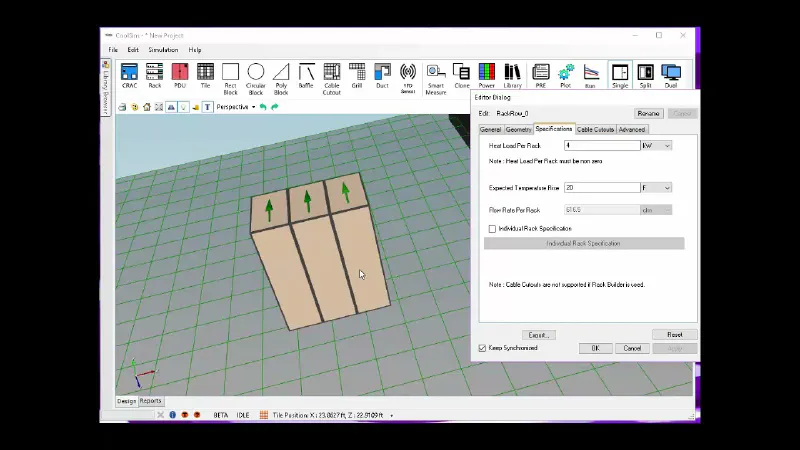Select the Rack tool icon
Screen dimensions: 800x450
tap(155, 76)
